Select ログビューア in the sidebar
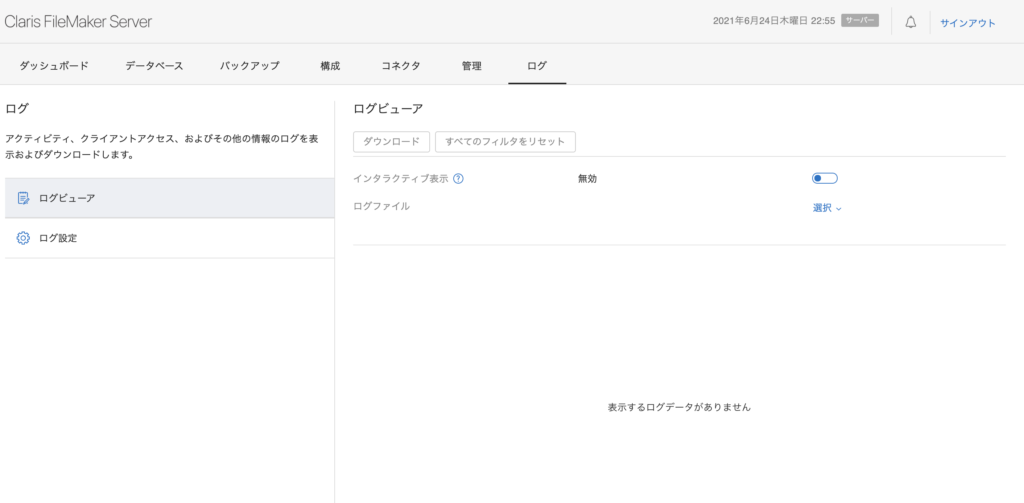Image resolution: width=1024 pixels, height=503 pixels. pos(67,198)
